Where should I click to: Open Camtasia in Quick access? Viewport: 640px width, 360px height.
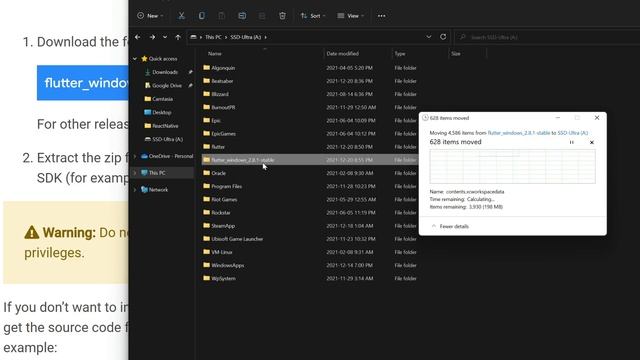coord(162,99)
